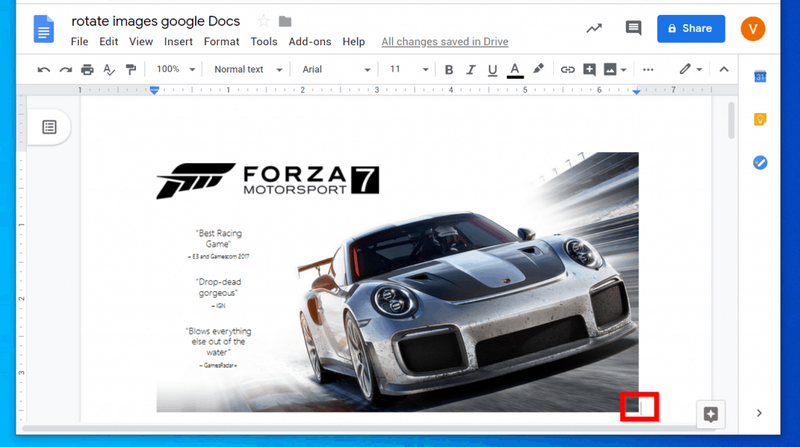This screenshot has width=800, height=447.
Task: Open the text color picker
Action: tap(515, 70)
